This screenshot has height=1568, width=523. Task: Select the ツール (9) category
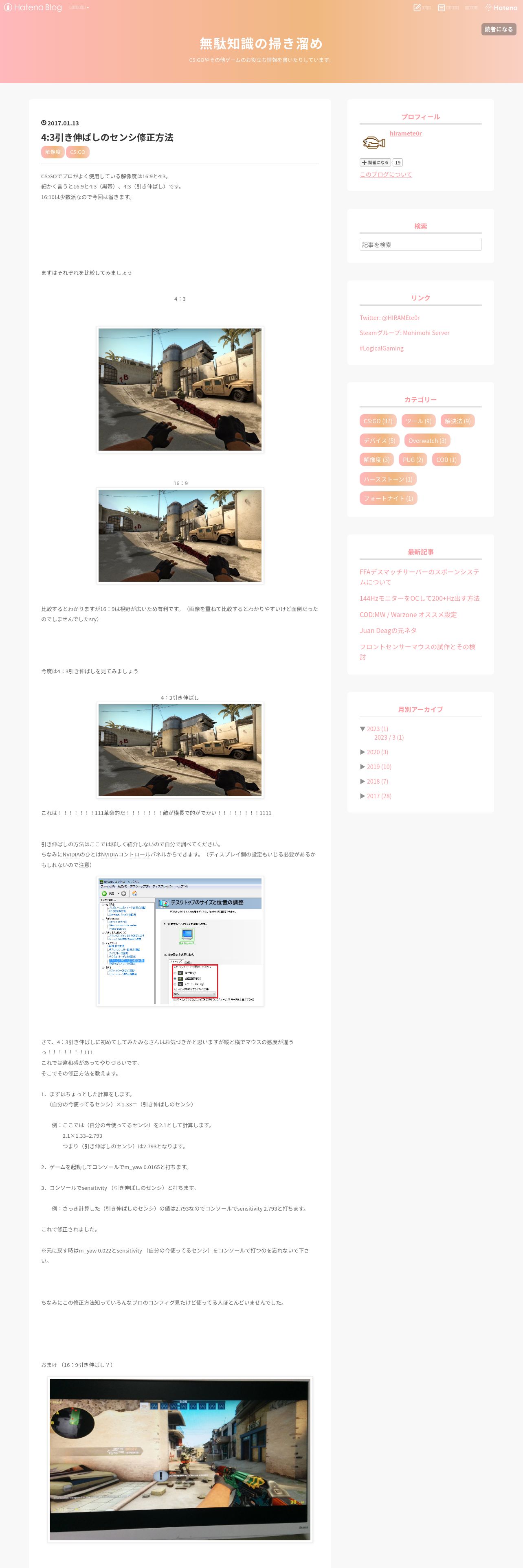(418, 420)
